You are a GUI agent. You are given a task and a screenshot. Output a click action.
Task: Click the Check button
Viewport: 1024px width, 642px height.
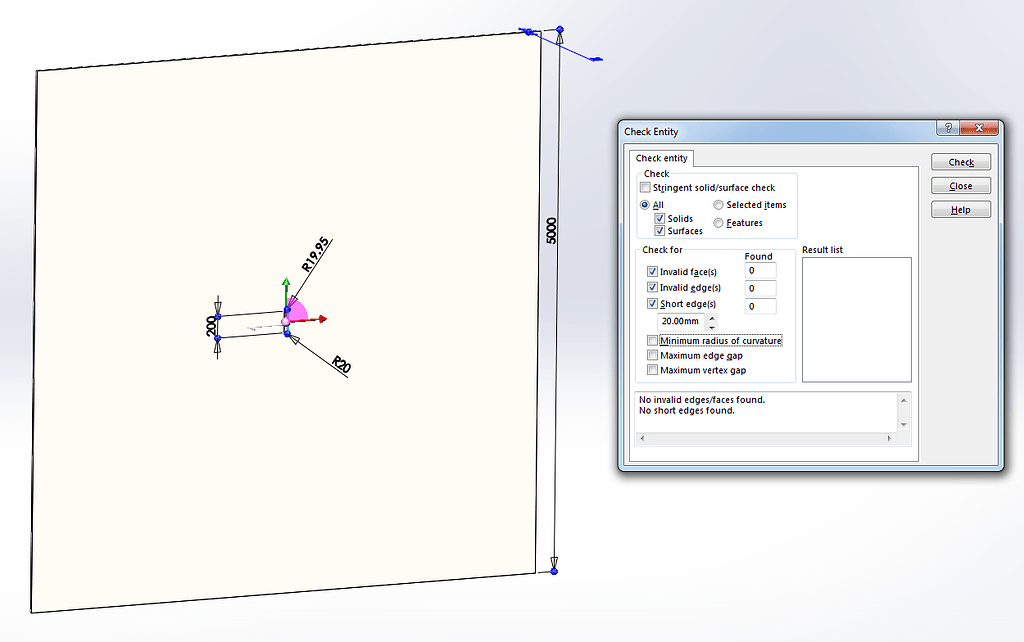point(959,161)
